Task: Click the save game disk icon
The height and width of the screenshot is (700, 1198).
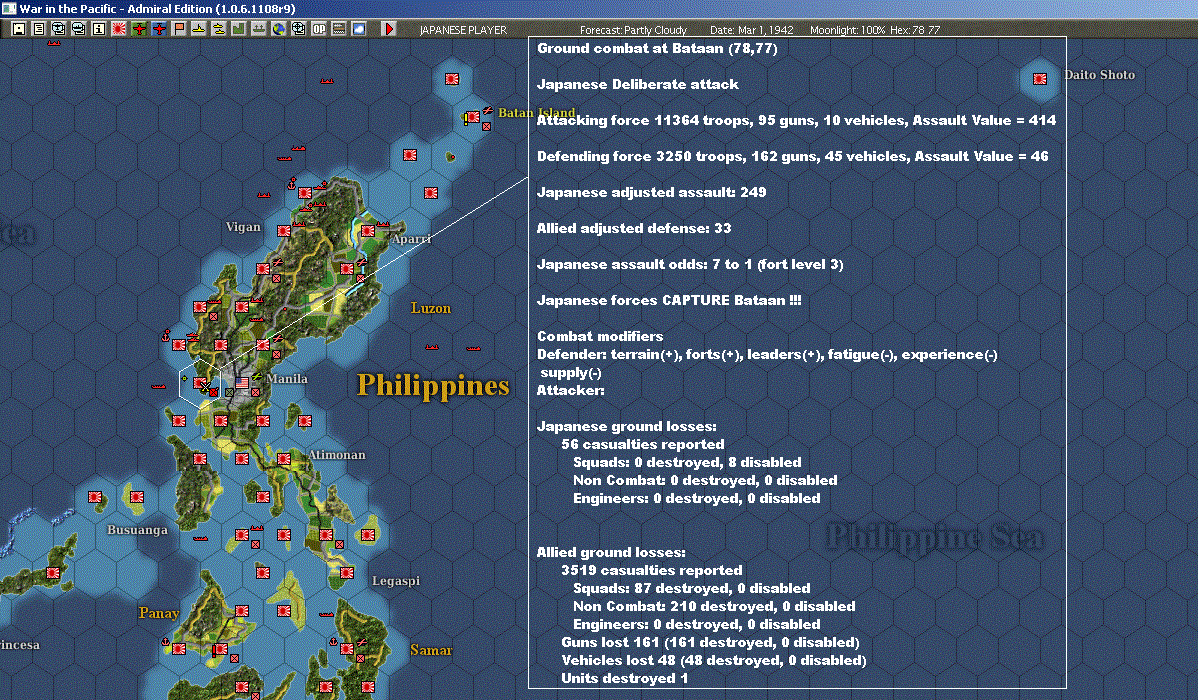Action: click(19, 29)
